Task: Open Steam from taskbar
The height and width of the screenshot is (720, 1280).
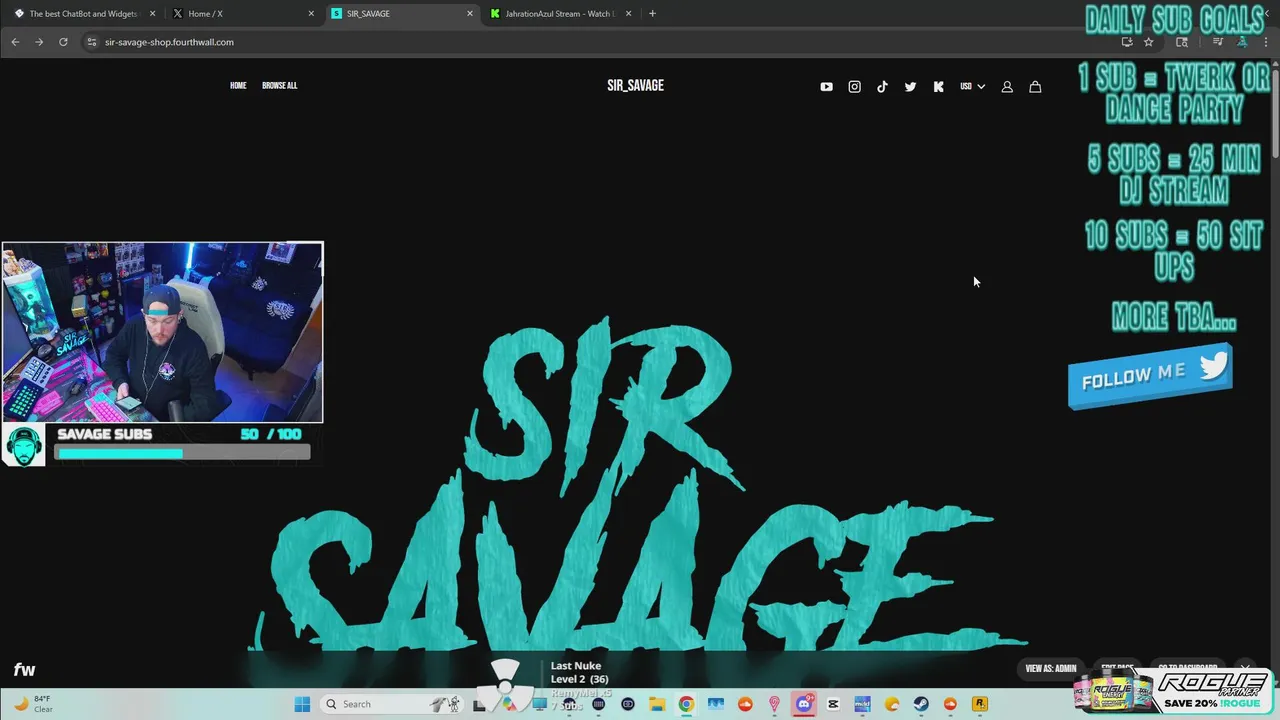Action: (921, 704)
